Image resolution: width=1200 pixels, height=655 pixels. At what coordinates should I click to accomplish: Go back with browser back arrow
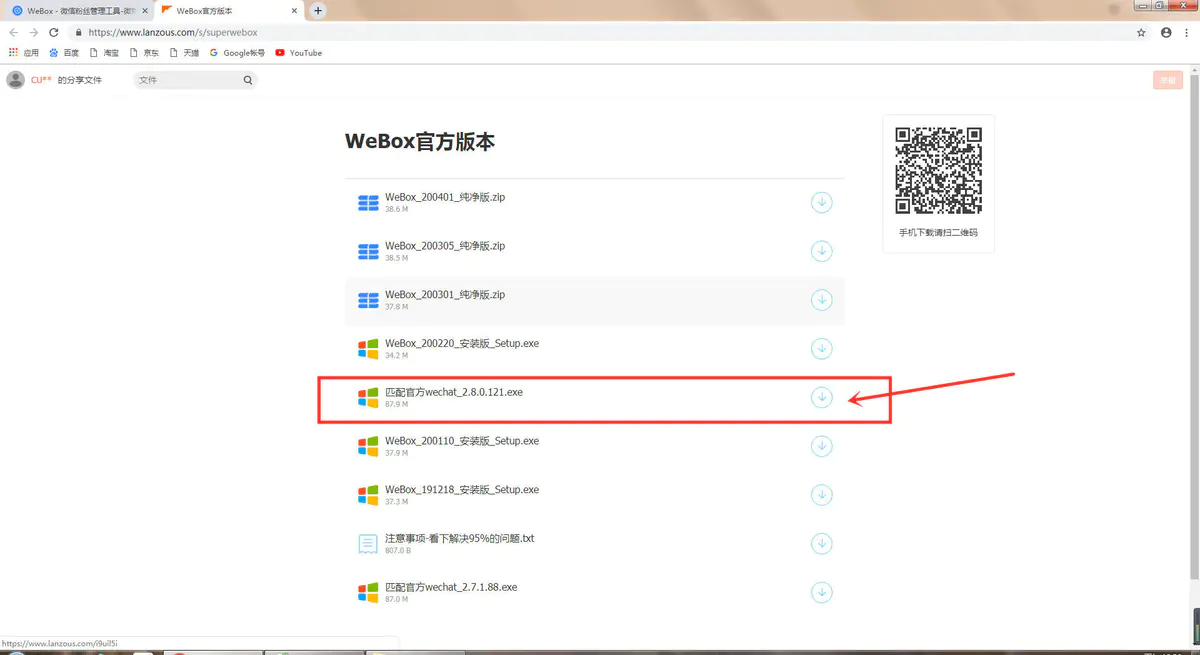13,32
